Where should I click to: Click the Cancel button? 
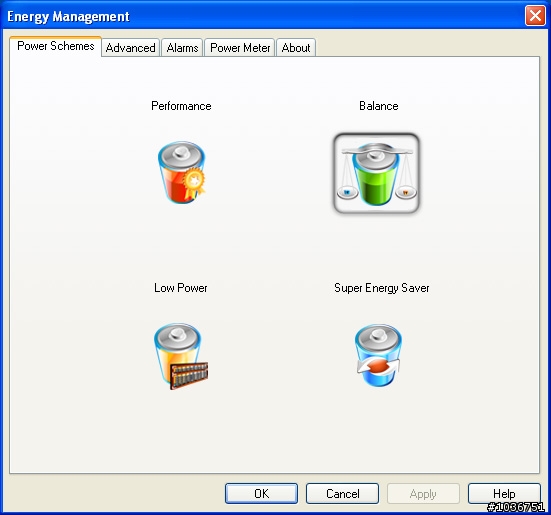343,494
